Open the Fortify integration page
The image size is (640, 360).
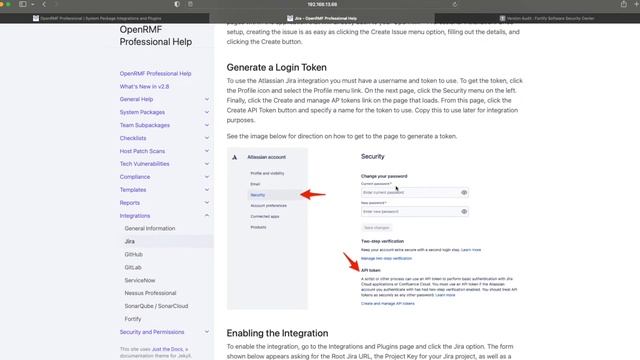point(133,319)
